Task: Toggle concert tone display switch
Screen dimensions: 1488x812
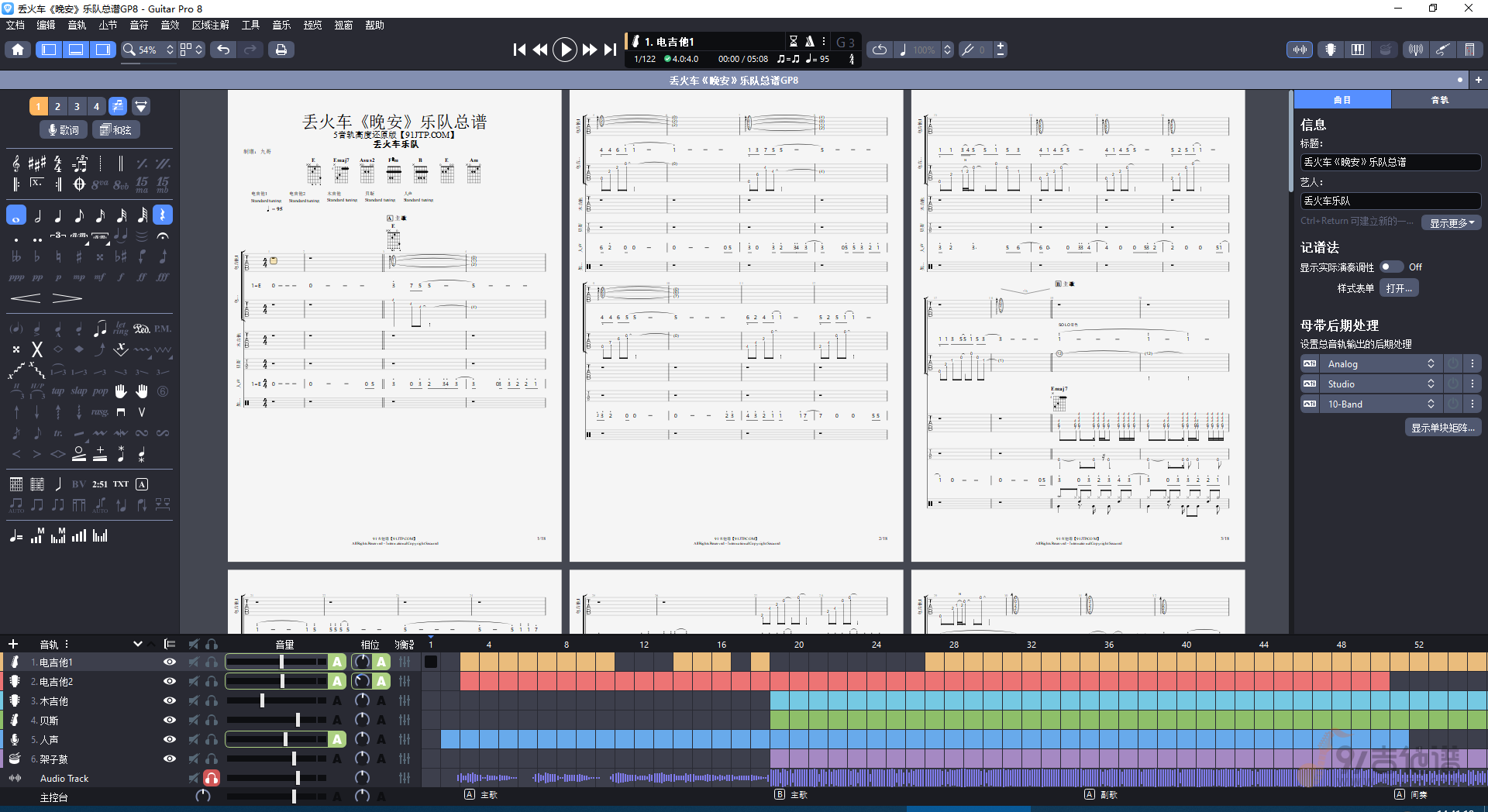Action: 1391,267
